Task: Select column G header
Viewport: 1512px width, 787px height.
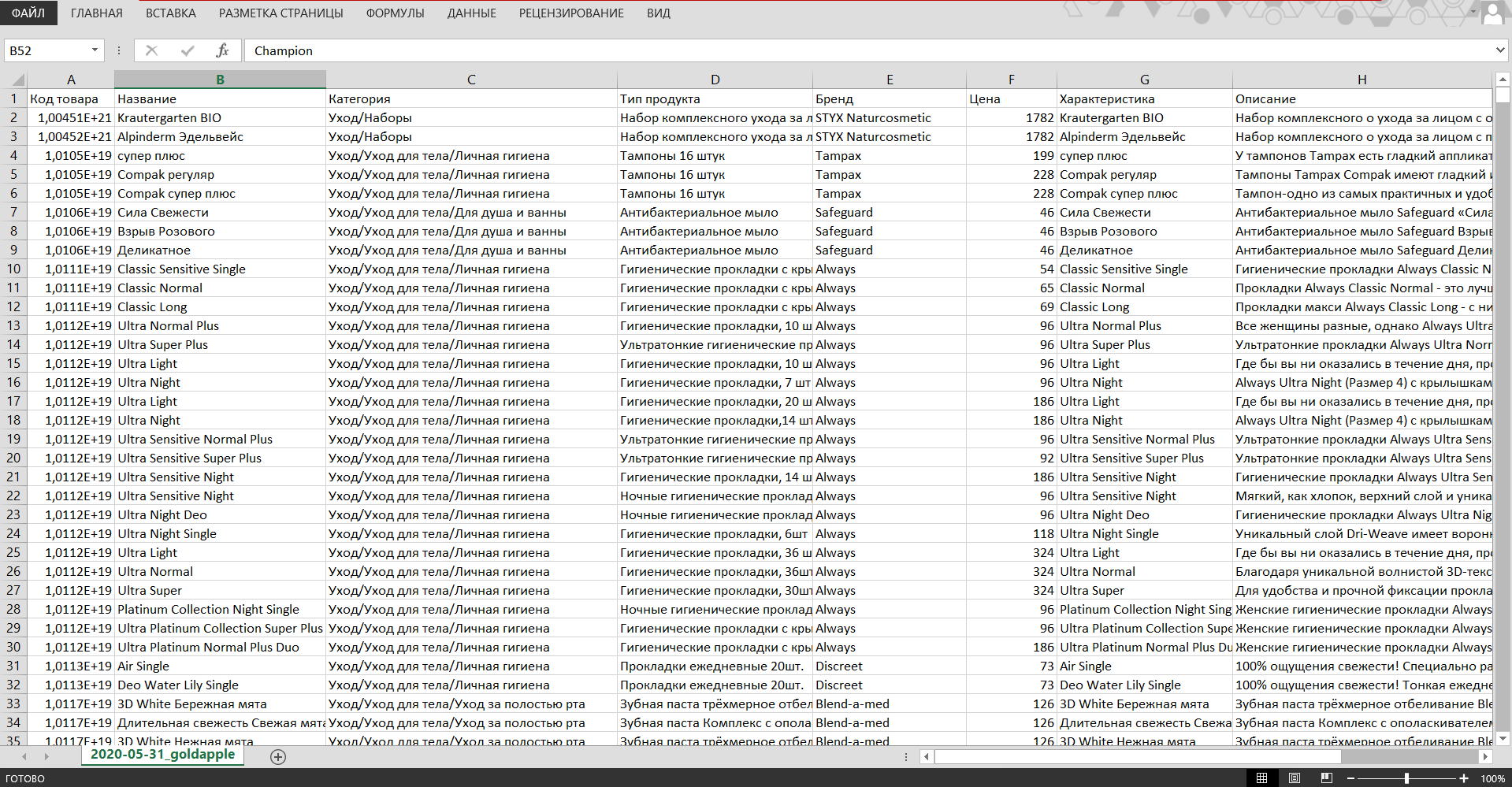Action: coord(1144,80)
